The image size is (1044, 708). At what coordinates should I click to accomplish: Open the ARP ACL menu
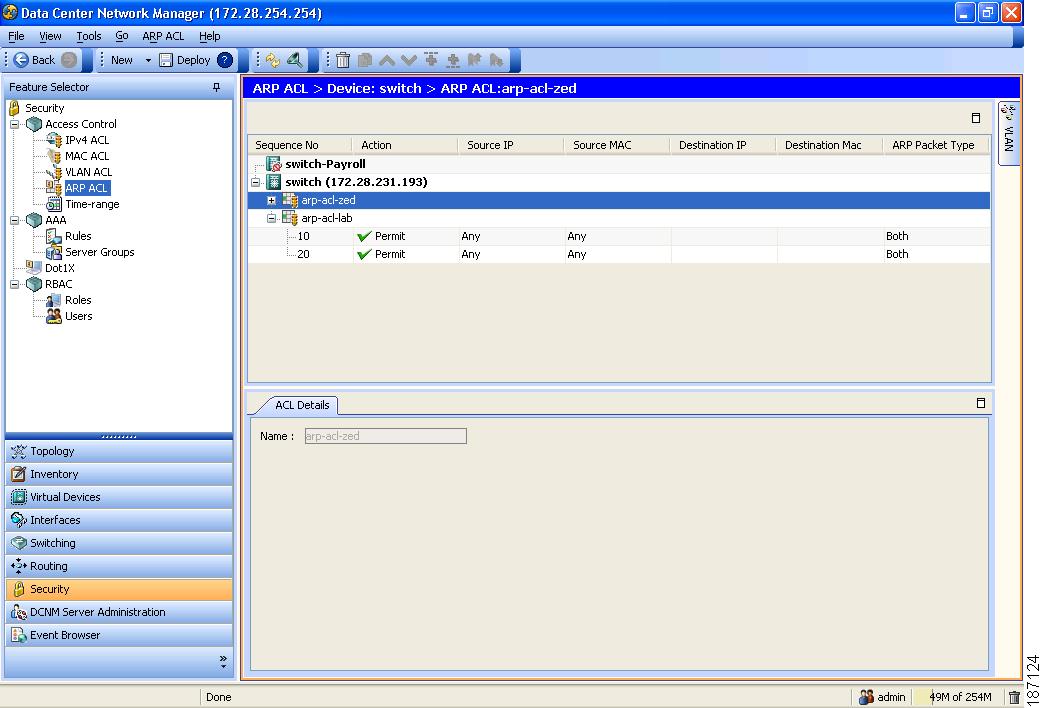tap(162, 36)
